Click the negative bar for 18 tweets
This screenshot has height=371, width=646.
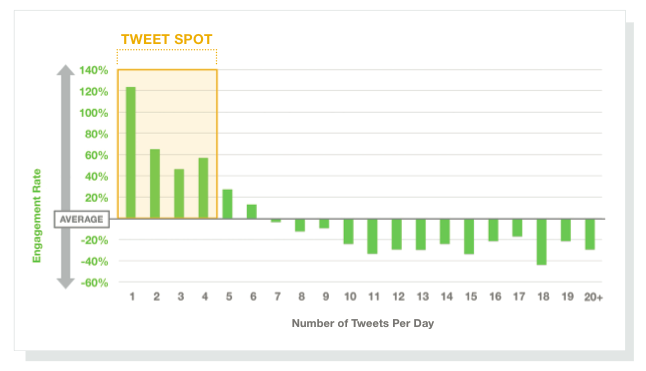541,242
